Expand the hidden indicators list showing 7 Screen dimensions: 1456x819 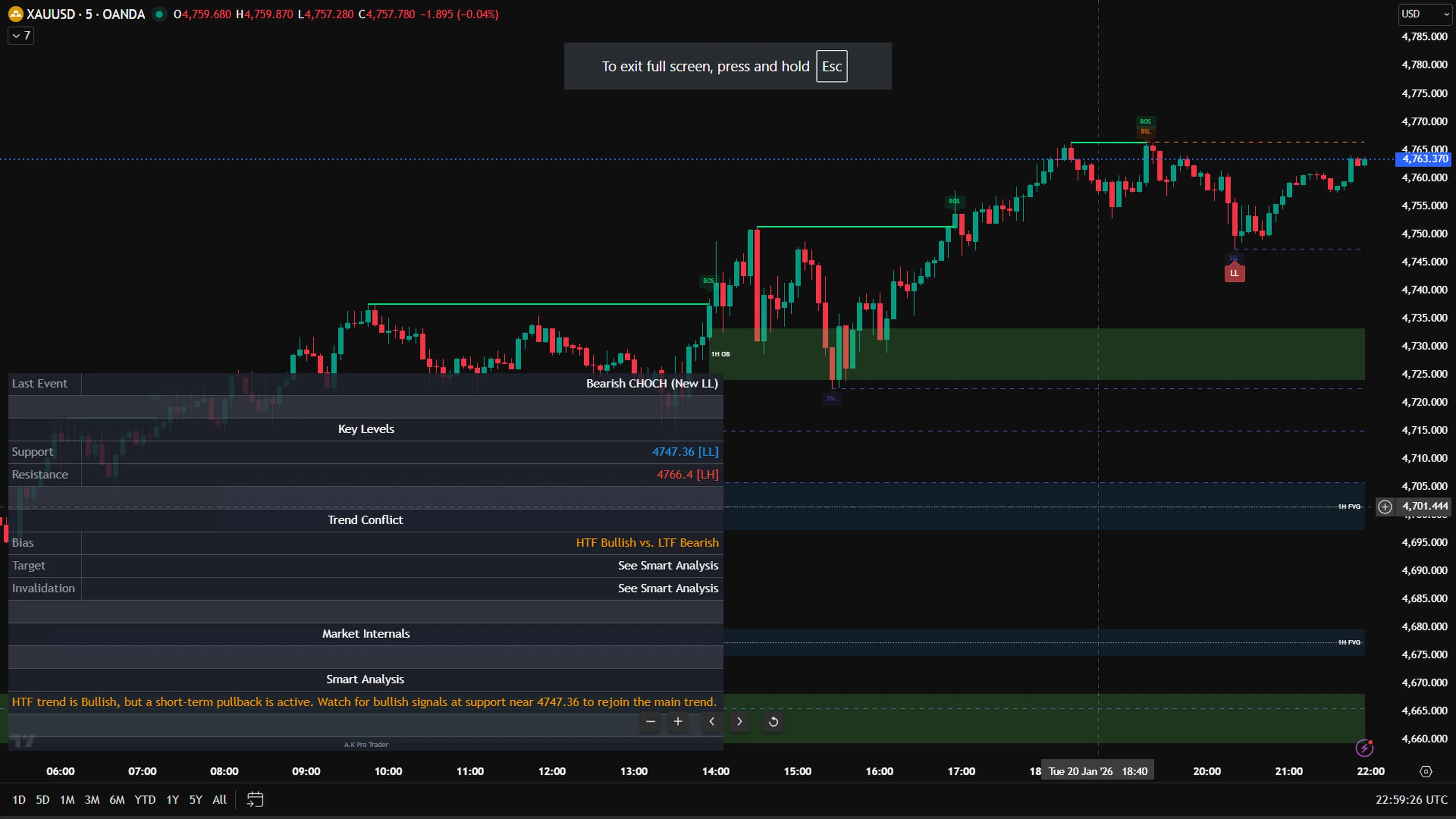20,35
